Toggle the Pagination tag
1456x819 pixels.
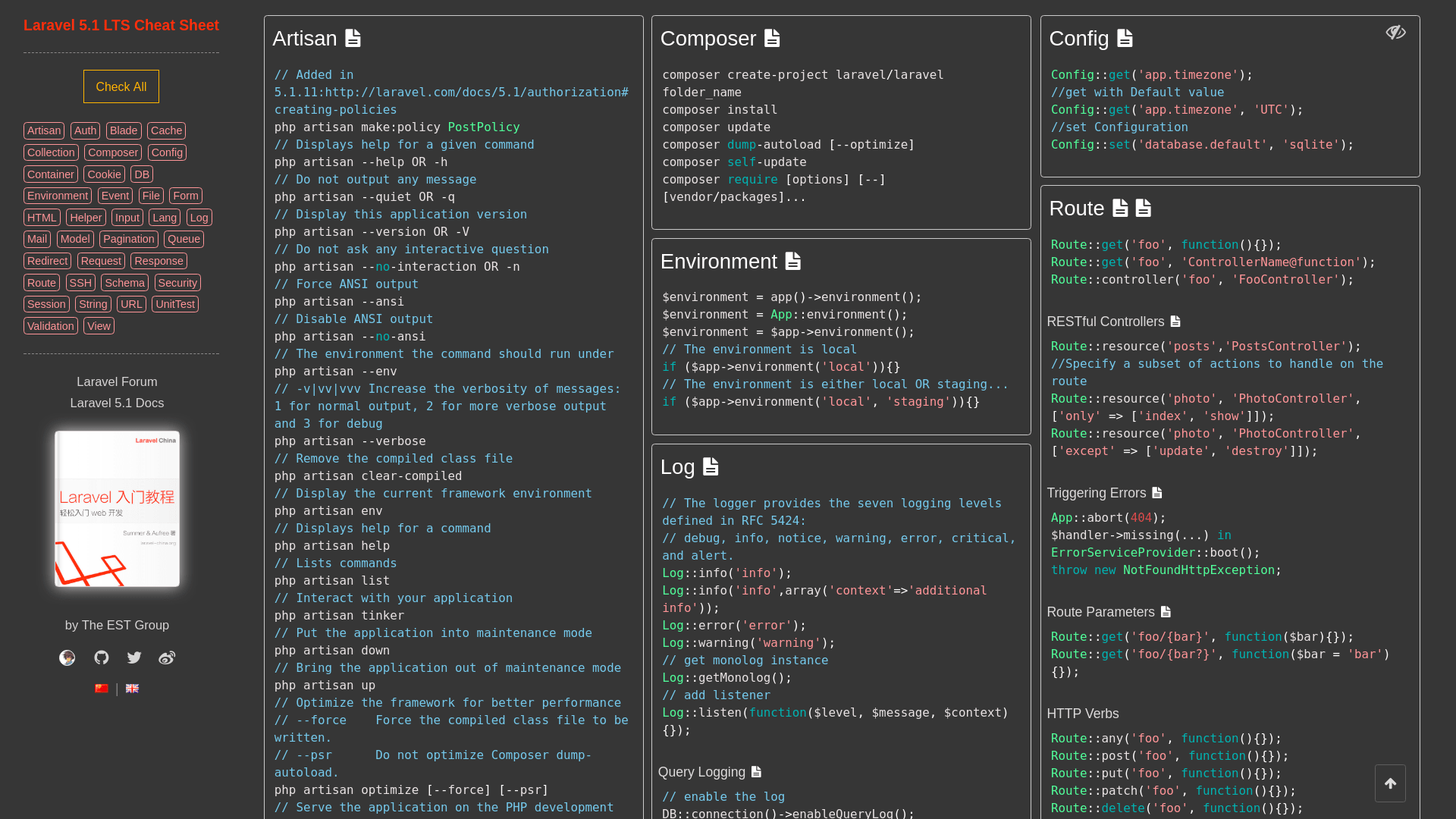click(x=129, y=239)
